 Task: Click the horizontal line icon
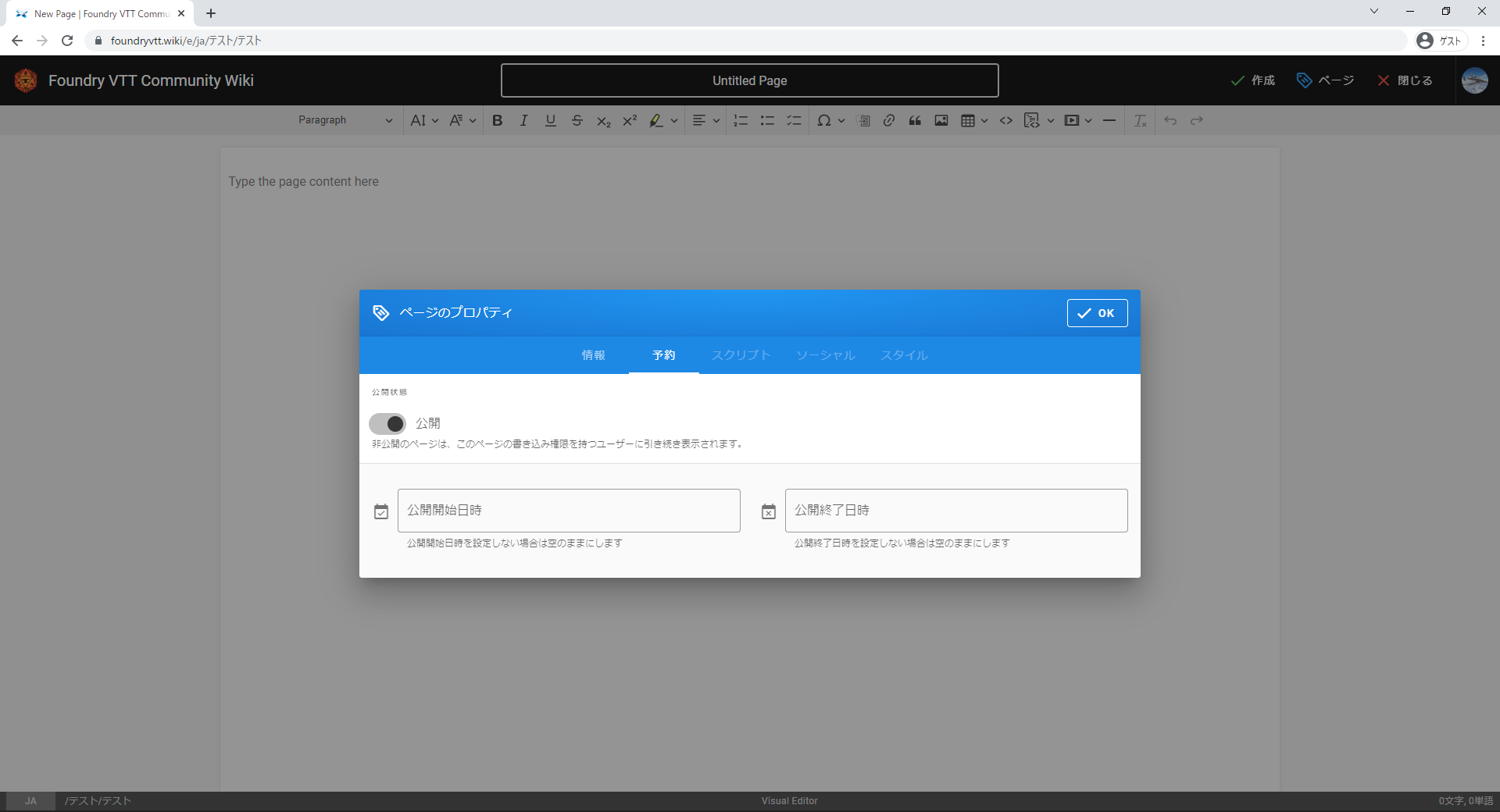[1109, 120]
